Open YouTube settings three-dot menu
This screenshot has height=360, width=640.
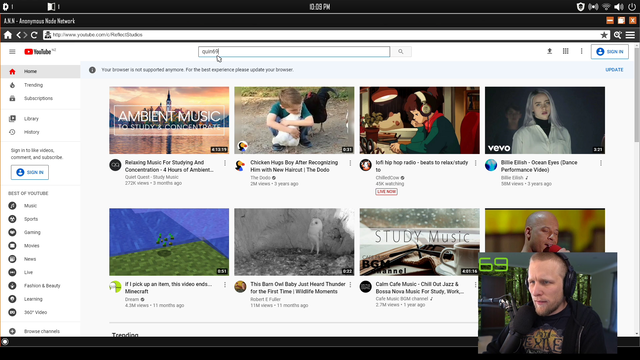click(x=581, y=51)
